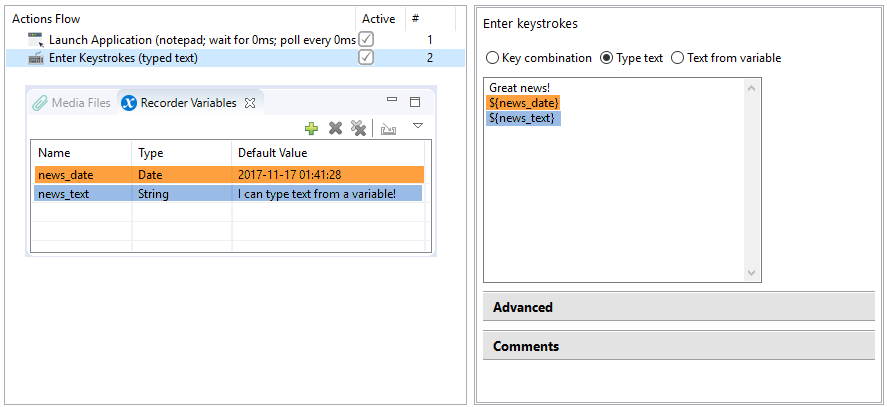This screenshot has width=887, height=407.
Task: Click the Date type cell
Action: tap(182, 175)
